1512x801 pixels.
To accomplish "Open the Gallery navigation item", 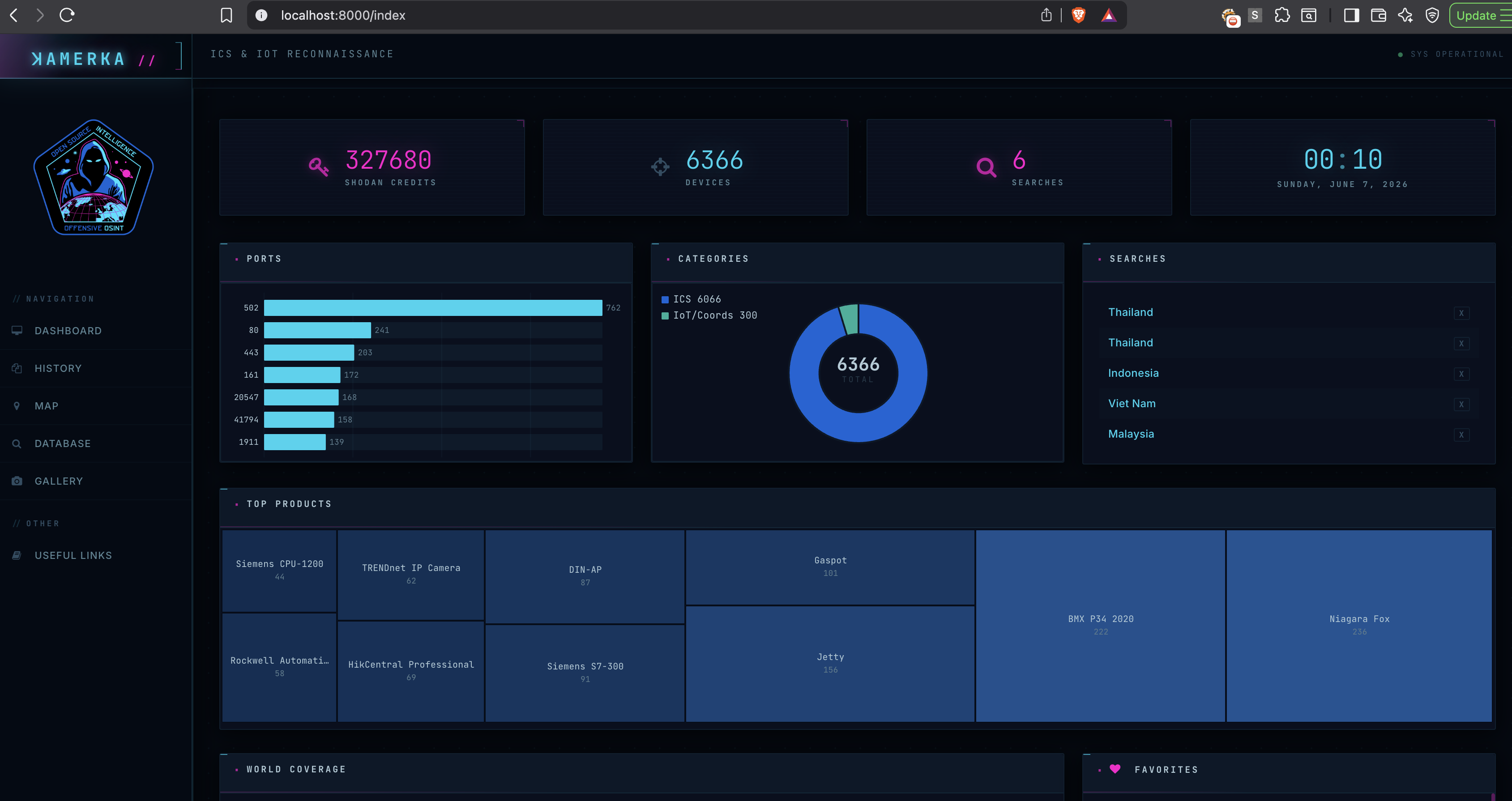I will click(x=96, y=481).
